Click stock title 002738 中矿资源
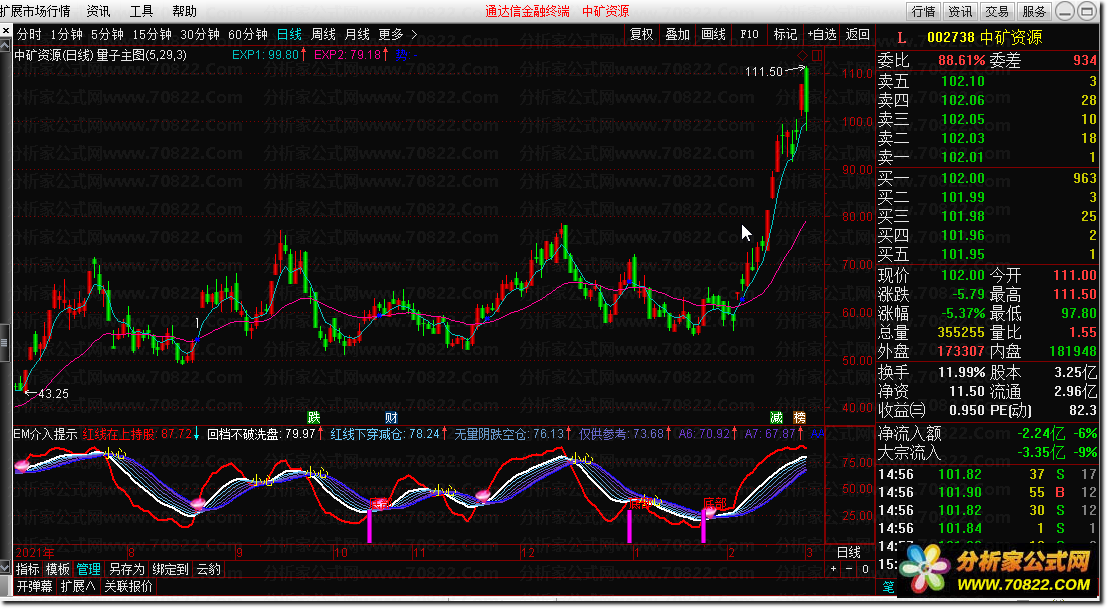The width and height of the screenshot is (1109, 609). pos(985,37)
